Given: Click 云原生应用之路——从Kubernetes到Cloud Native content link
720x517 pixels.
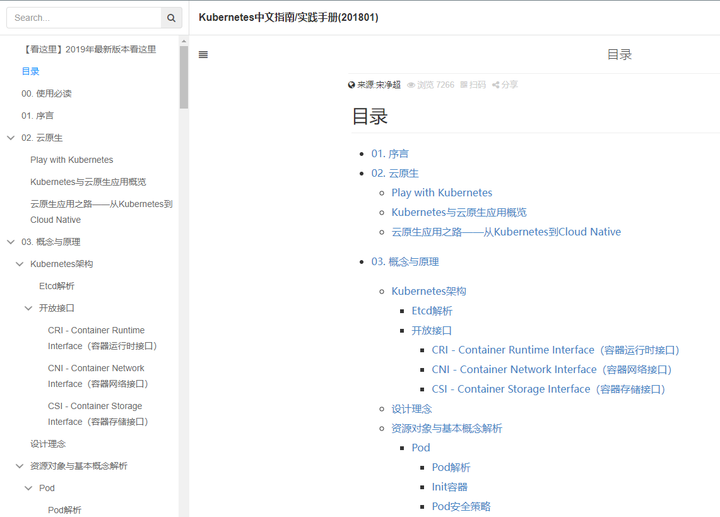Looking at the screenshot, I should click(x=506, y=232).
